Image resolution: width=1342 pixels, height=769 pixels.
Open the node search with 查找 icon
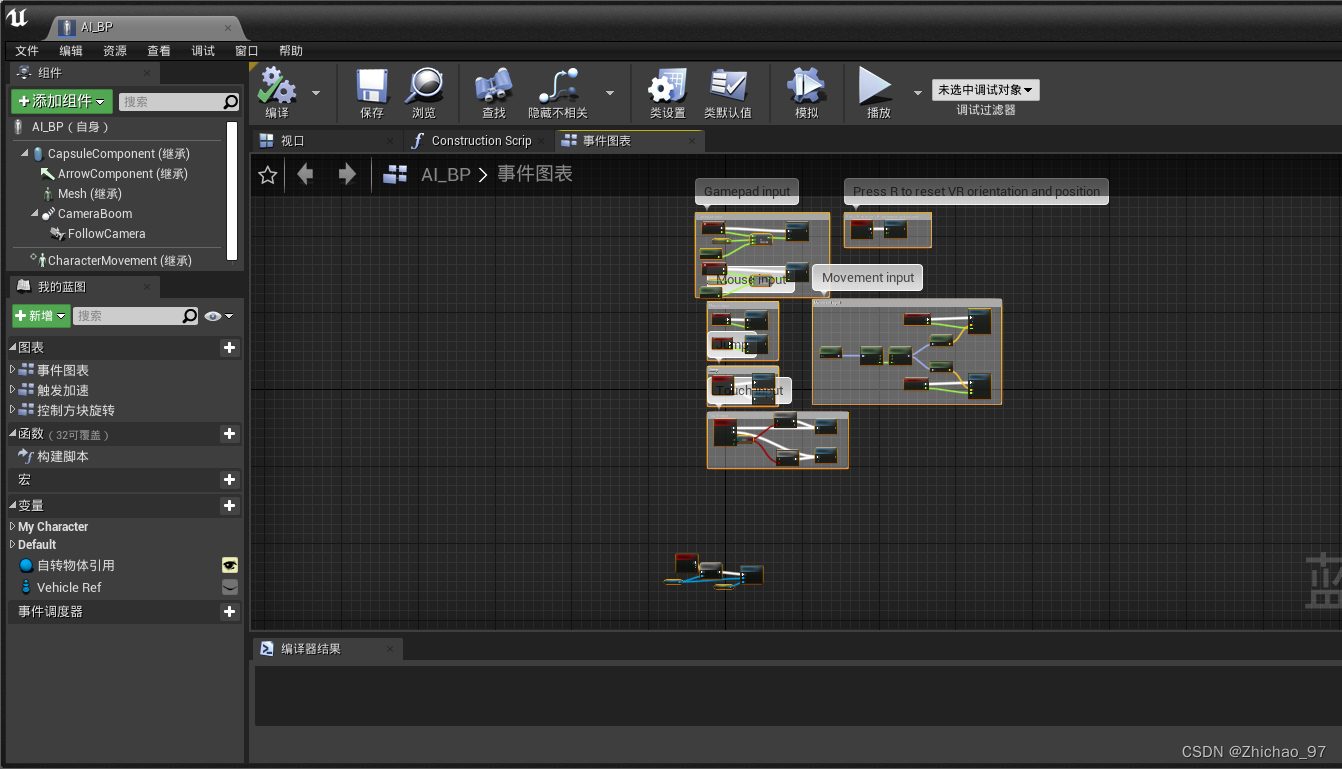492,90
